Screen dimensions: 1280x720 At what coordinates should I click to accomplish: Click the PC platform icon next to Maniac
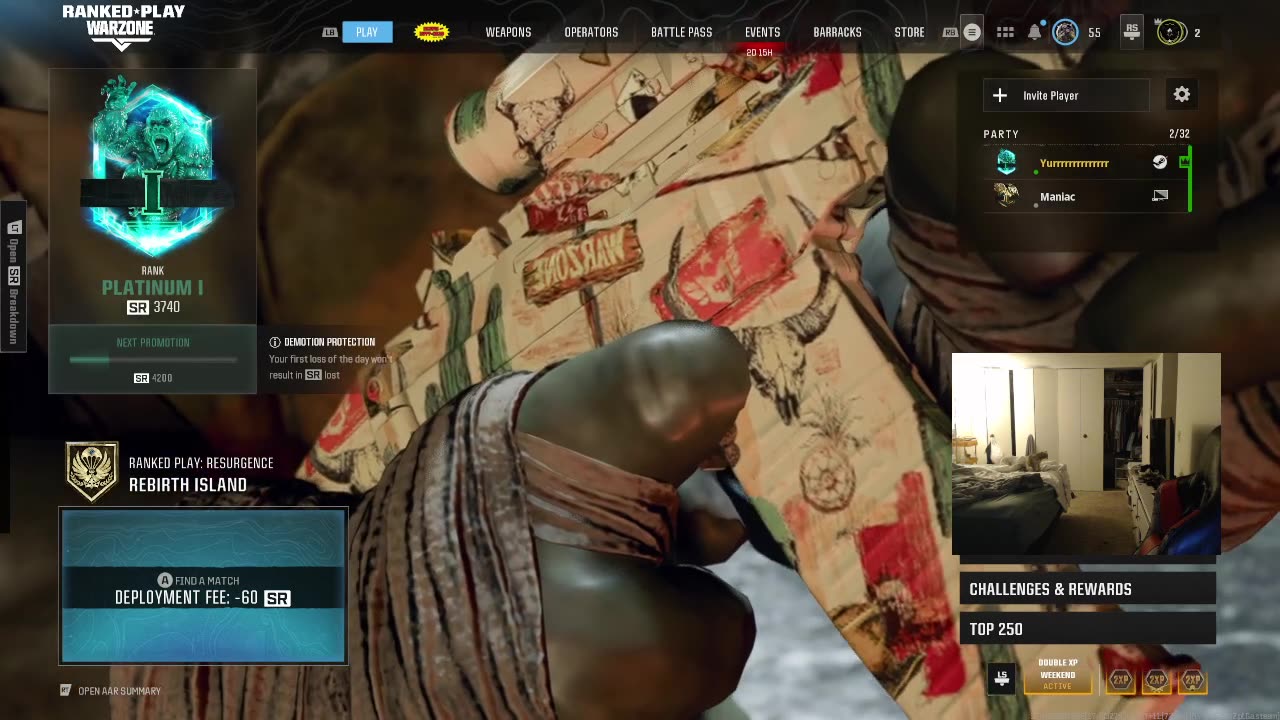click(x=1159, y=196)
